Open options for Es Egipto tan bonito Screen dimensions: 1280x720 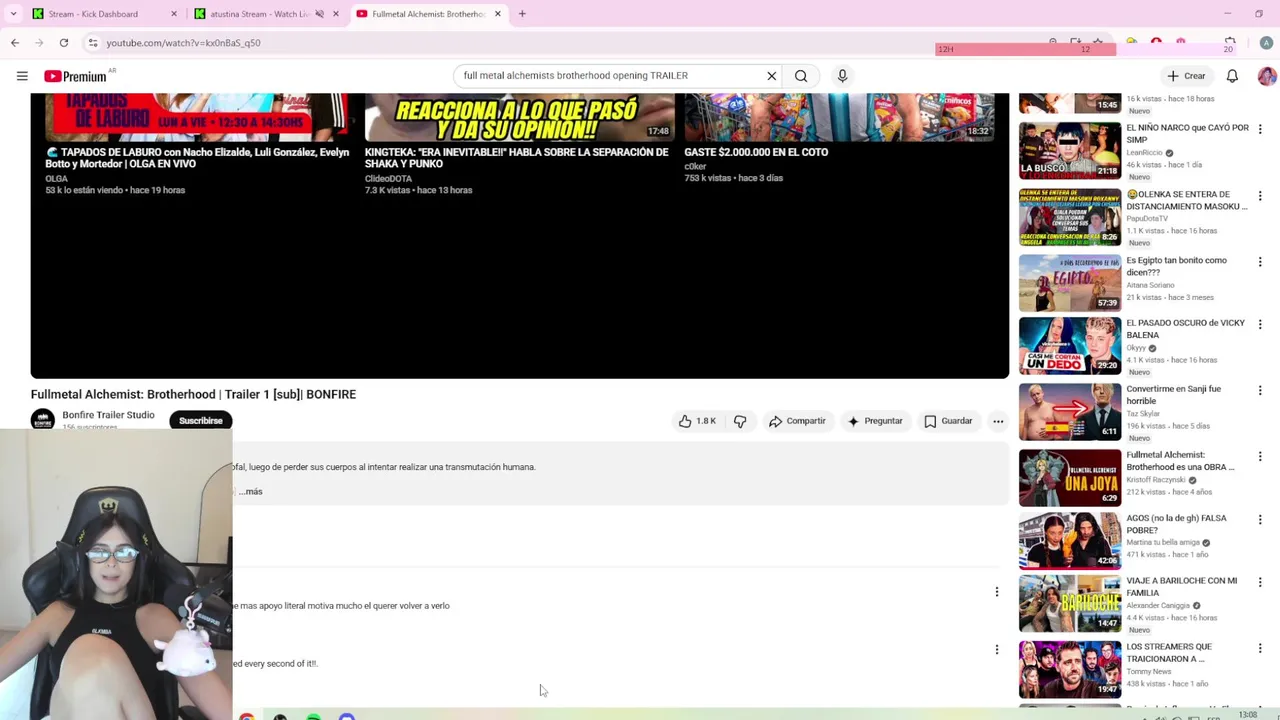(x=1260, y=262)
